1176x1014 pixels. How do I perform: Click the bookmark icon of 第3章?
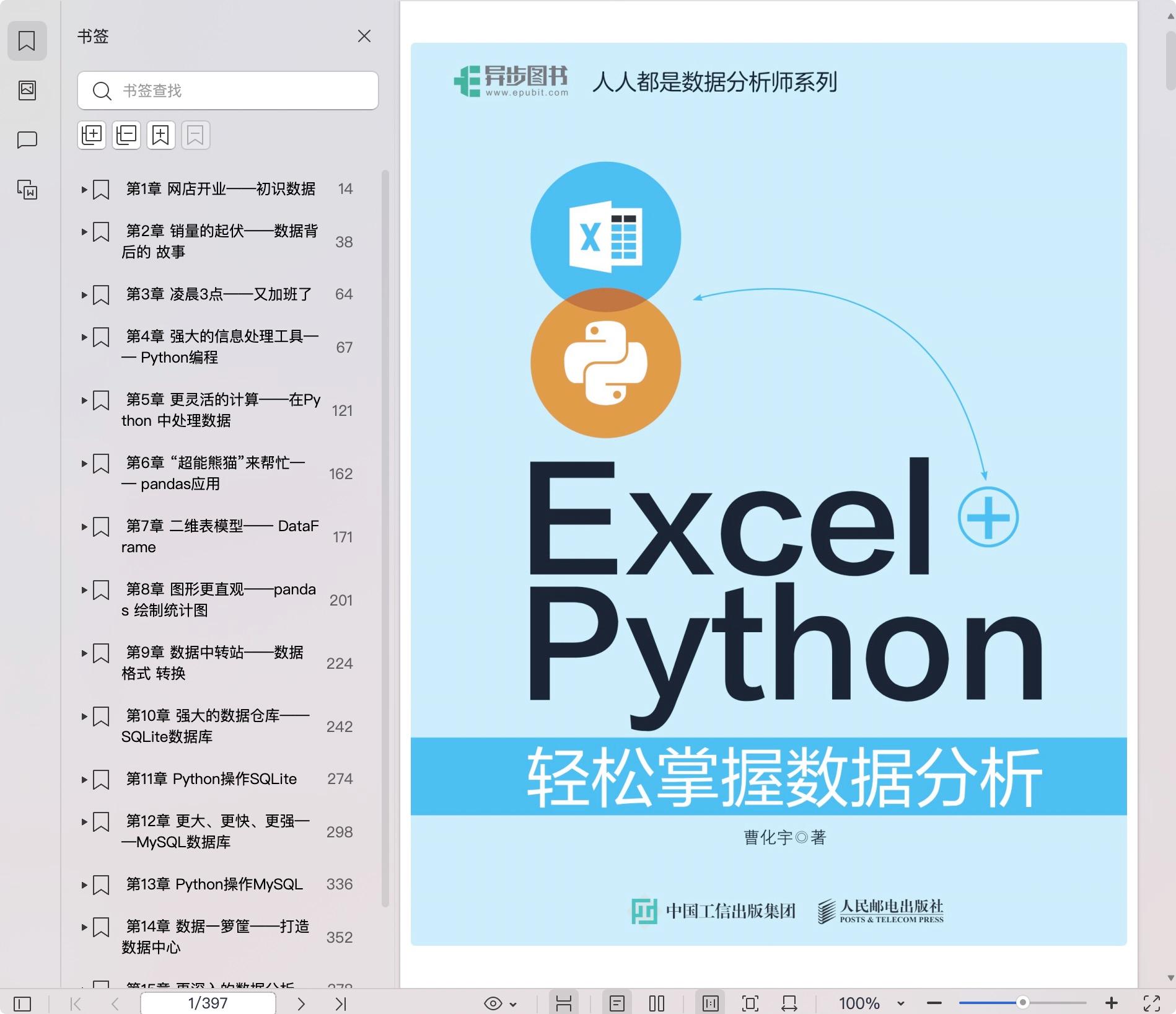coord(101,295)
